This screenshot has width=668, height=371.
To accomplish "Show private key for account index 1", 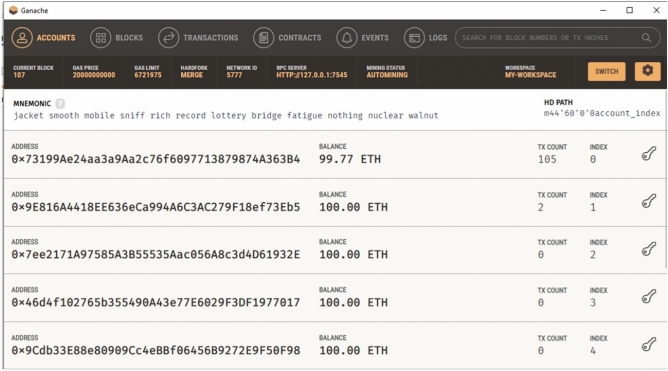I will point(649,201).
